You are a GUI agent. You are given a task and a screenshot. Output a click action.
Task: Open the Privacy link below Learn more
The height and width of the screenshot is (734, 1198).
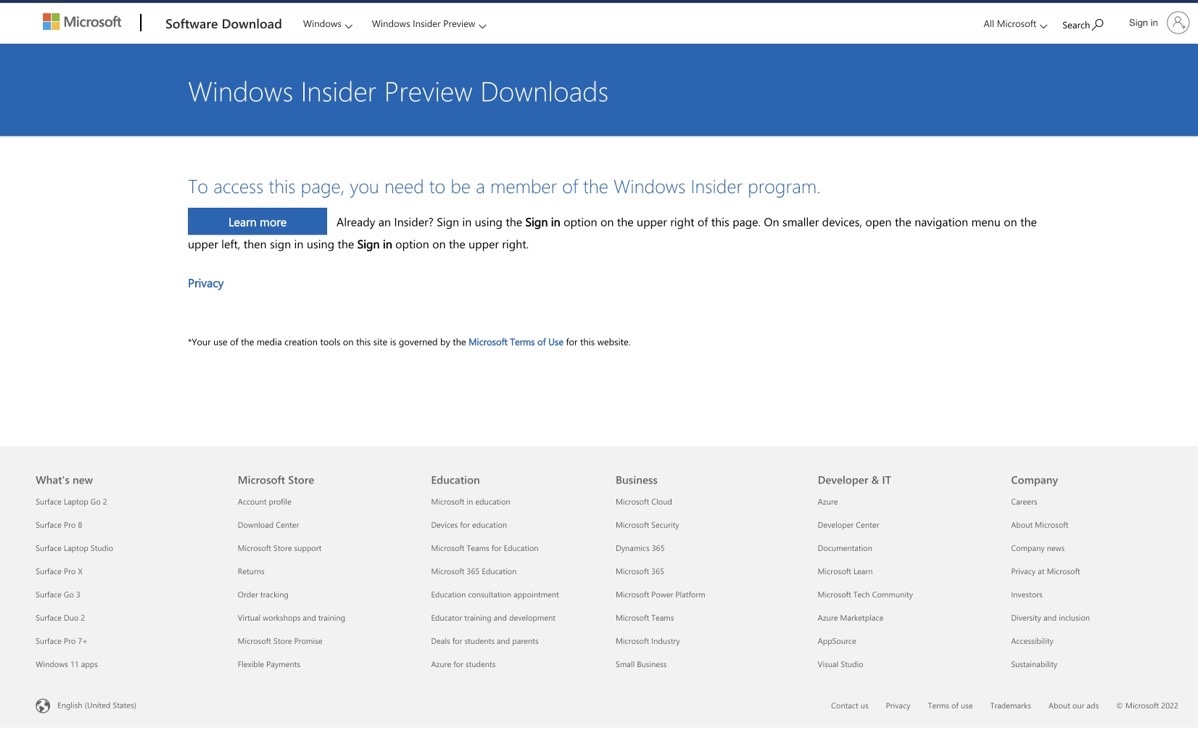[206, 283]
